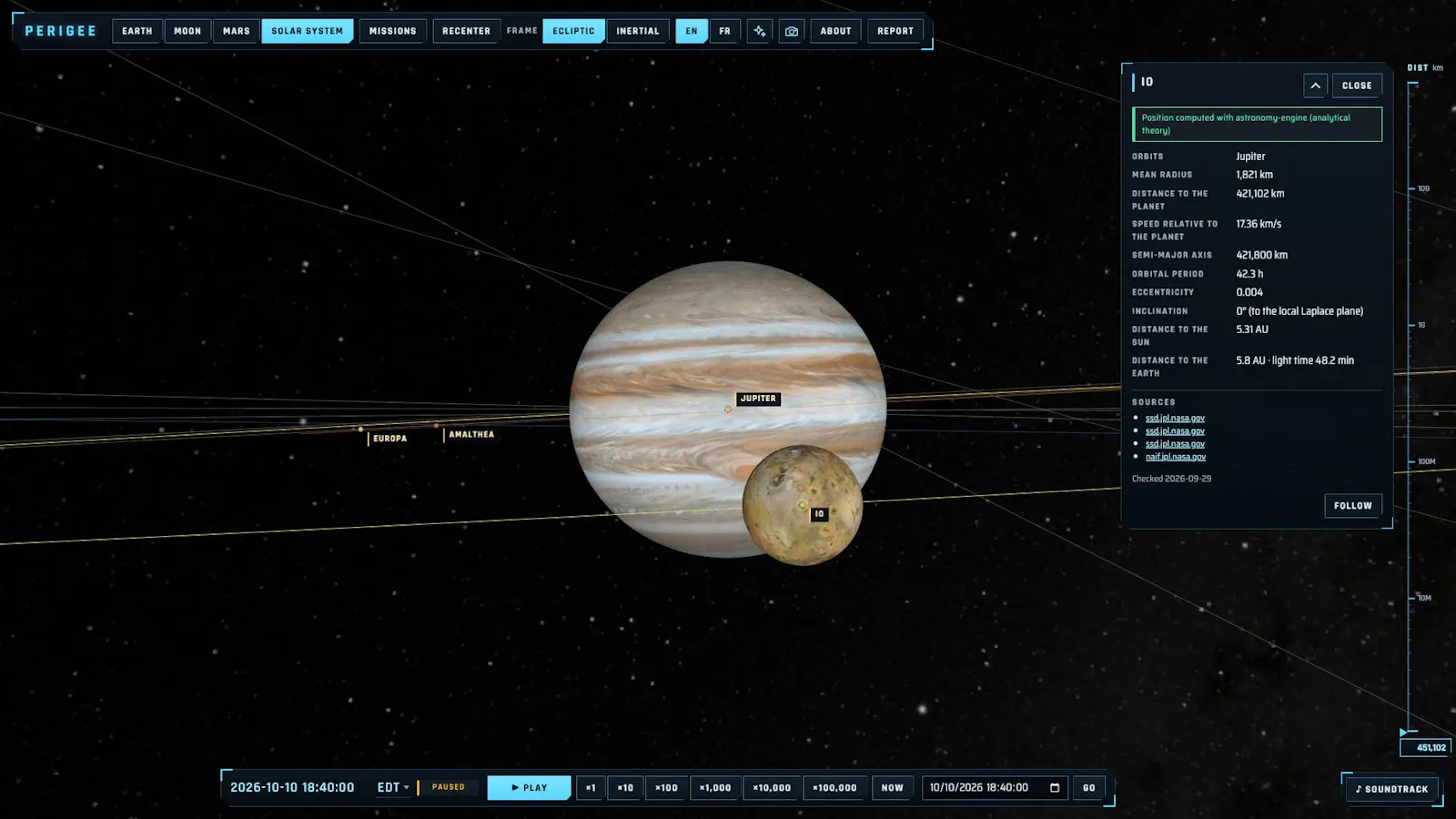Collapse the Io info panel with chevron
1456x819 pixels.
(x=1315, y=86)
